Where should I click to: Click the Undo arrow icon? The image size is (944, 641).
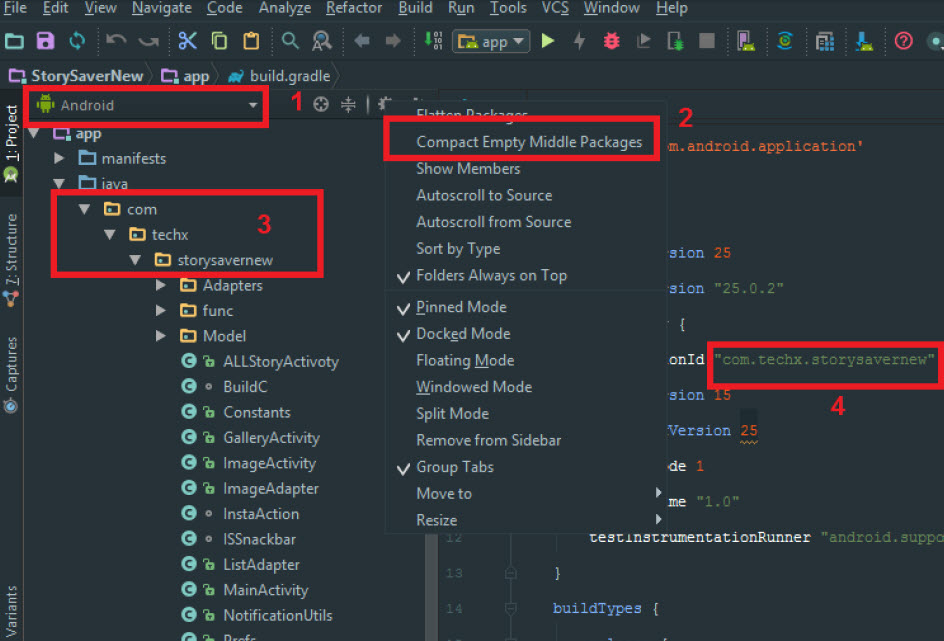click(116, 41)
